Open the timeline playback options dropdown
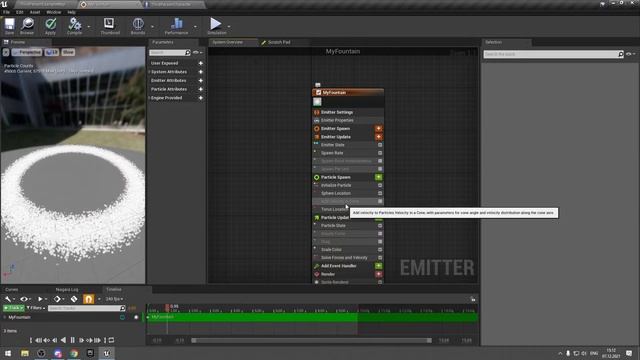The width and height of the screenshot is (640, 360). coord(42,299)
